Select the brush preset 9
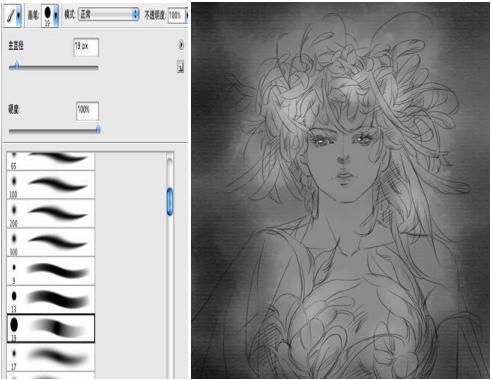The width and height of the screenshot is (491, 380). point(51,271)
